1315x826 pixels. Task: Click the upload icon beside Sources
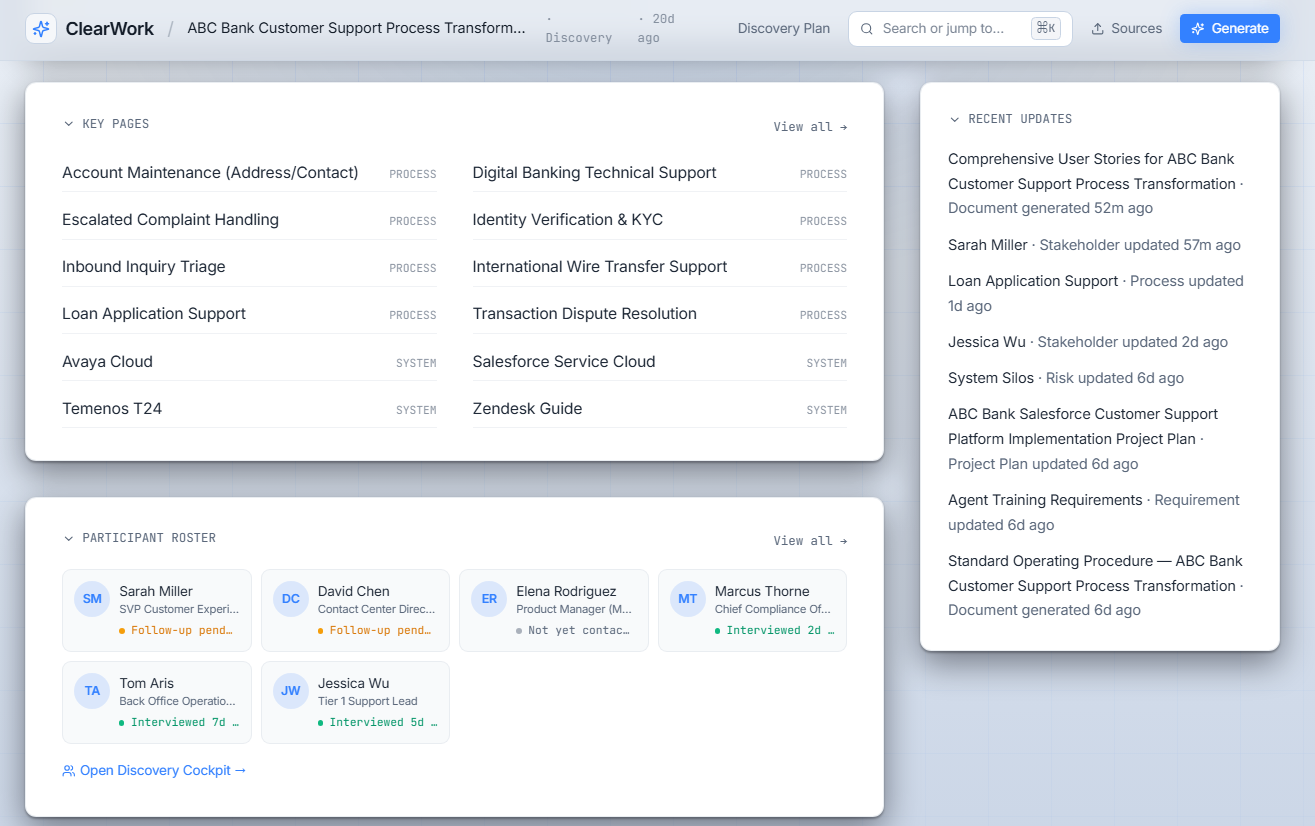(1097, 28)
